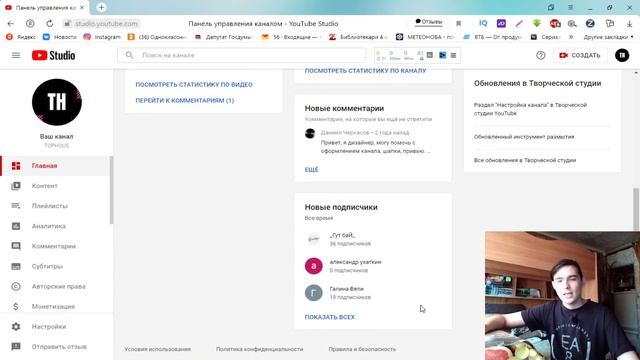Open the account avatar in the header

[622, 55]
